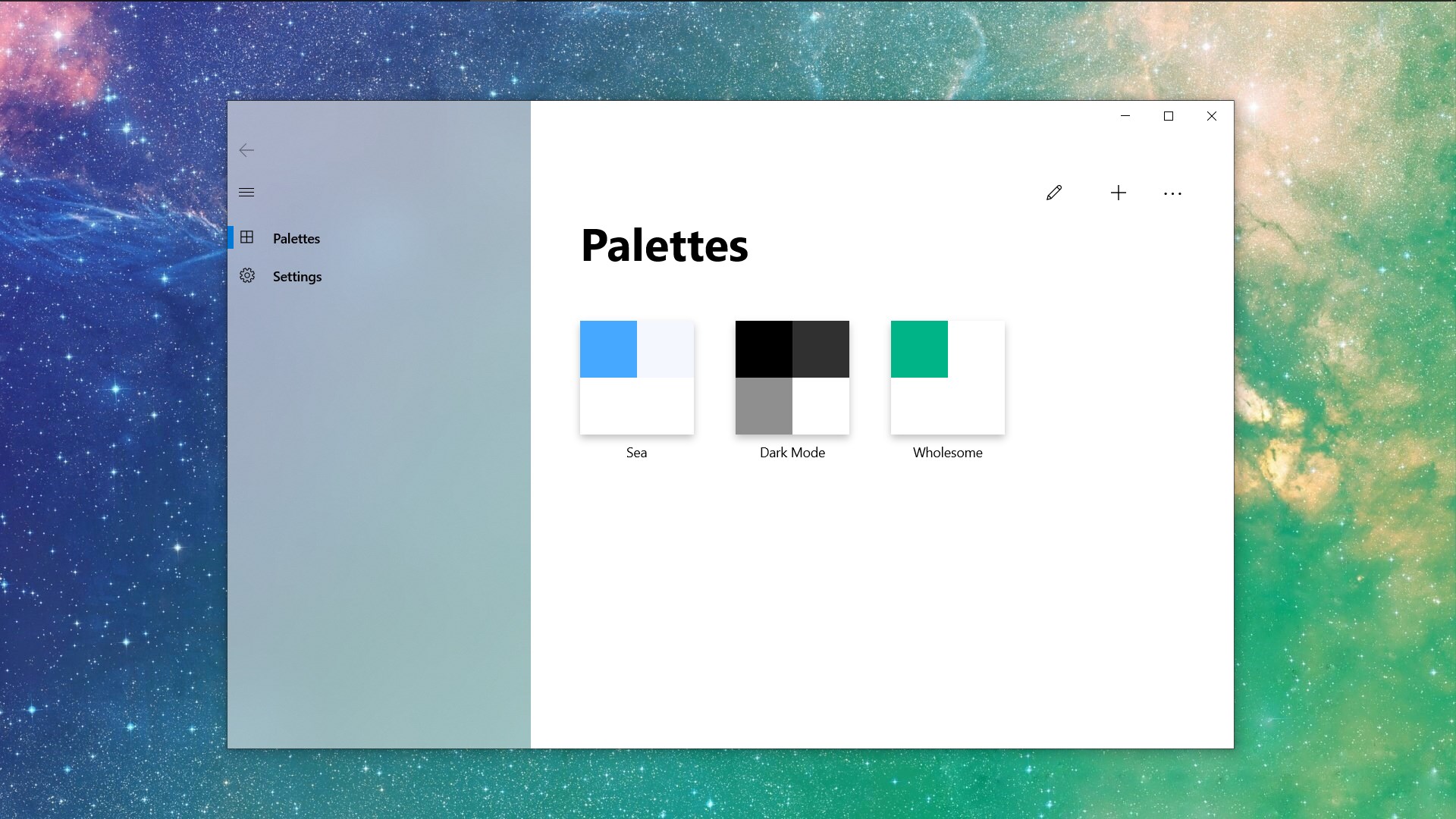Screen dimensions: 1456x819
Task: Collapse sidebar using hamburger menu icon
Action: [246, 193]
